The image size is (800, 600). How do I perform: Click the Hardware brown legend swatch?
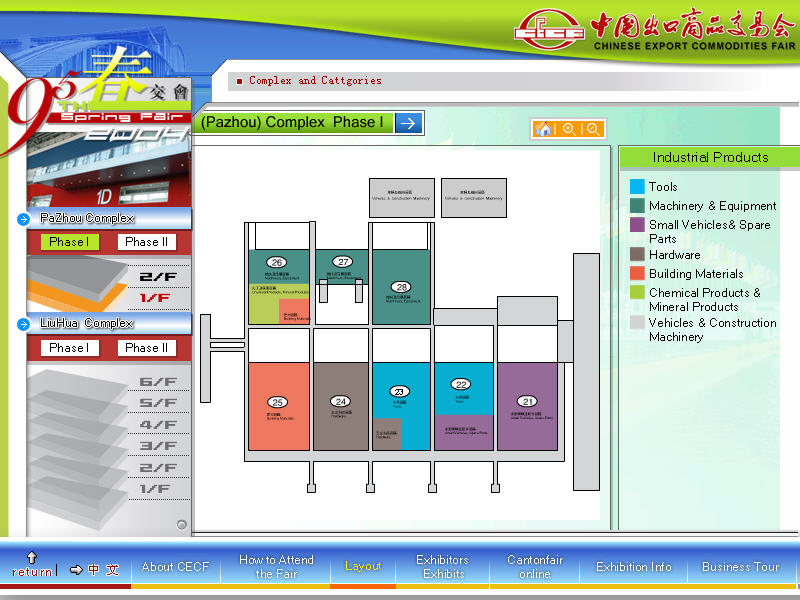(637, 254)
